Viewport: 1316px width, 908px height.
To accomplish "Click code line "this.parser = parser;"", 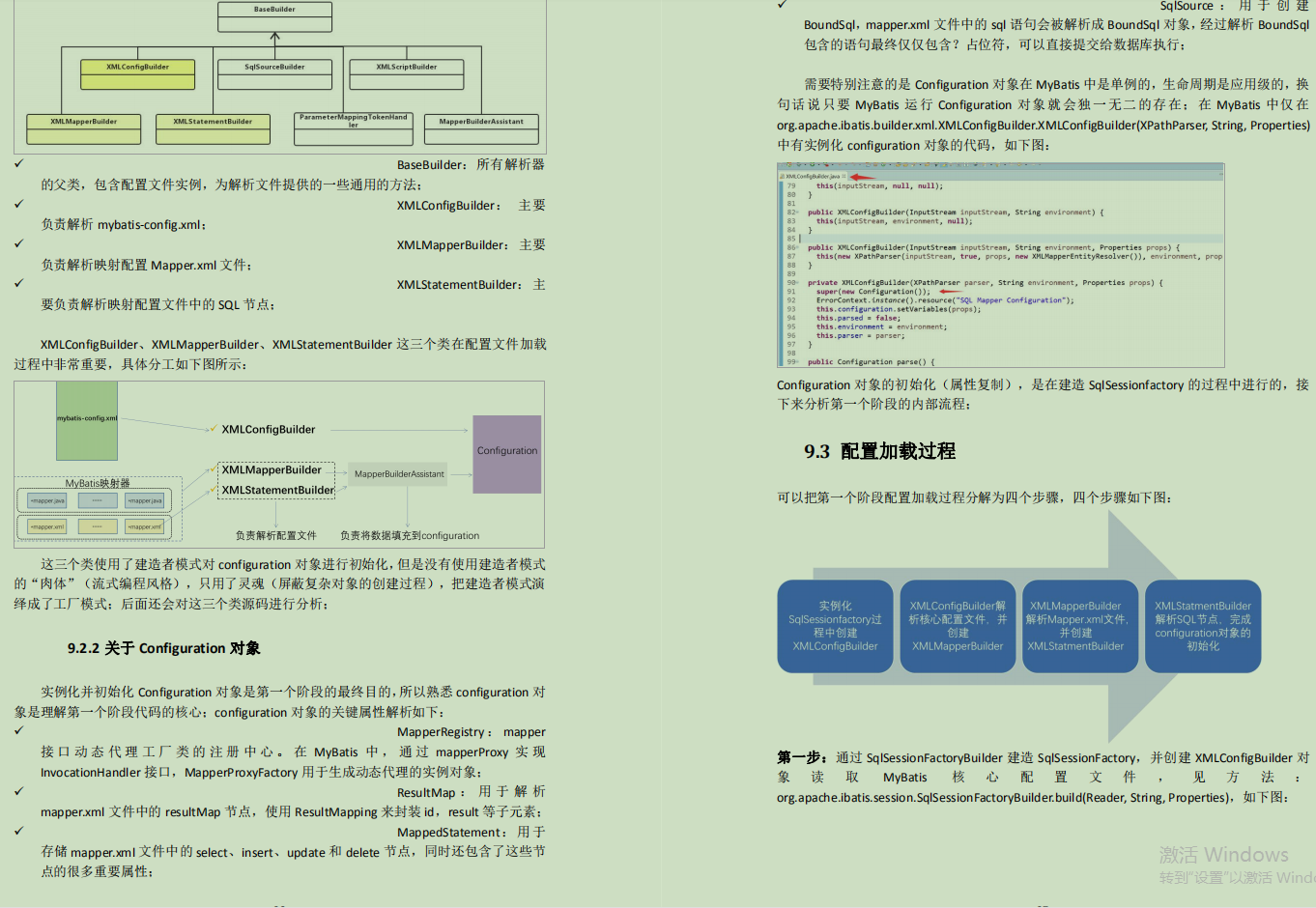I will click(x=861, y=335).
